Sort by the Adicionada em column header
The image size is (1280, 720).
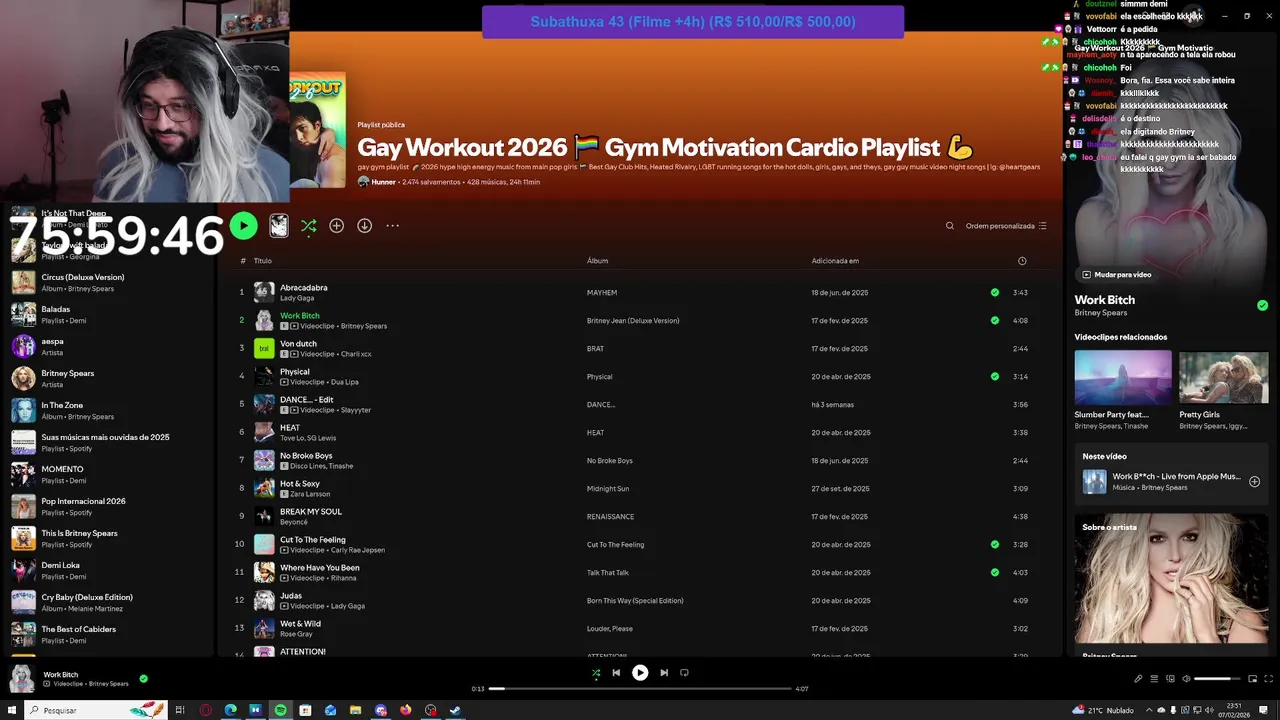point(835,261)
